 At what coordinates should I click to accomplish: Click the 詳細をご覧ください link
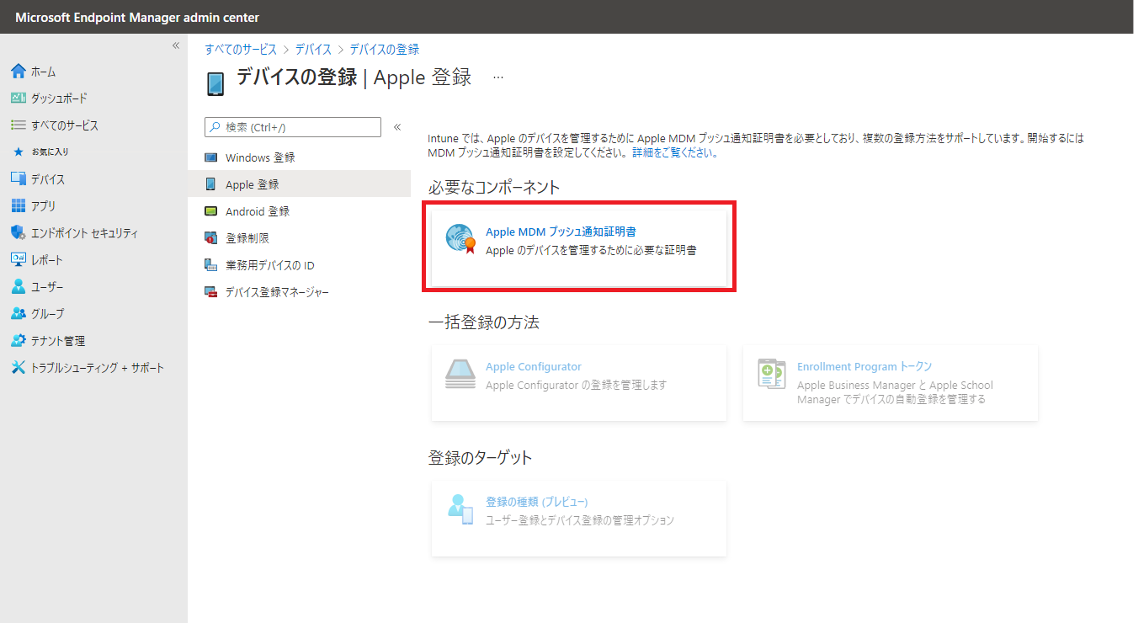click(674, 152)
